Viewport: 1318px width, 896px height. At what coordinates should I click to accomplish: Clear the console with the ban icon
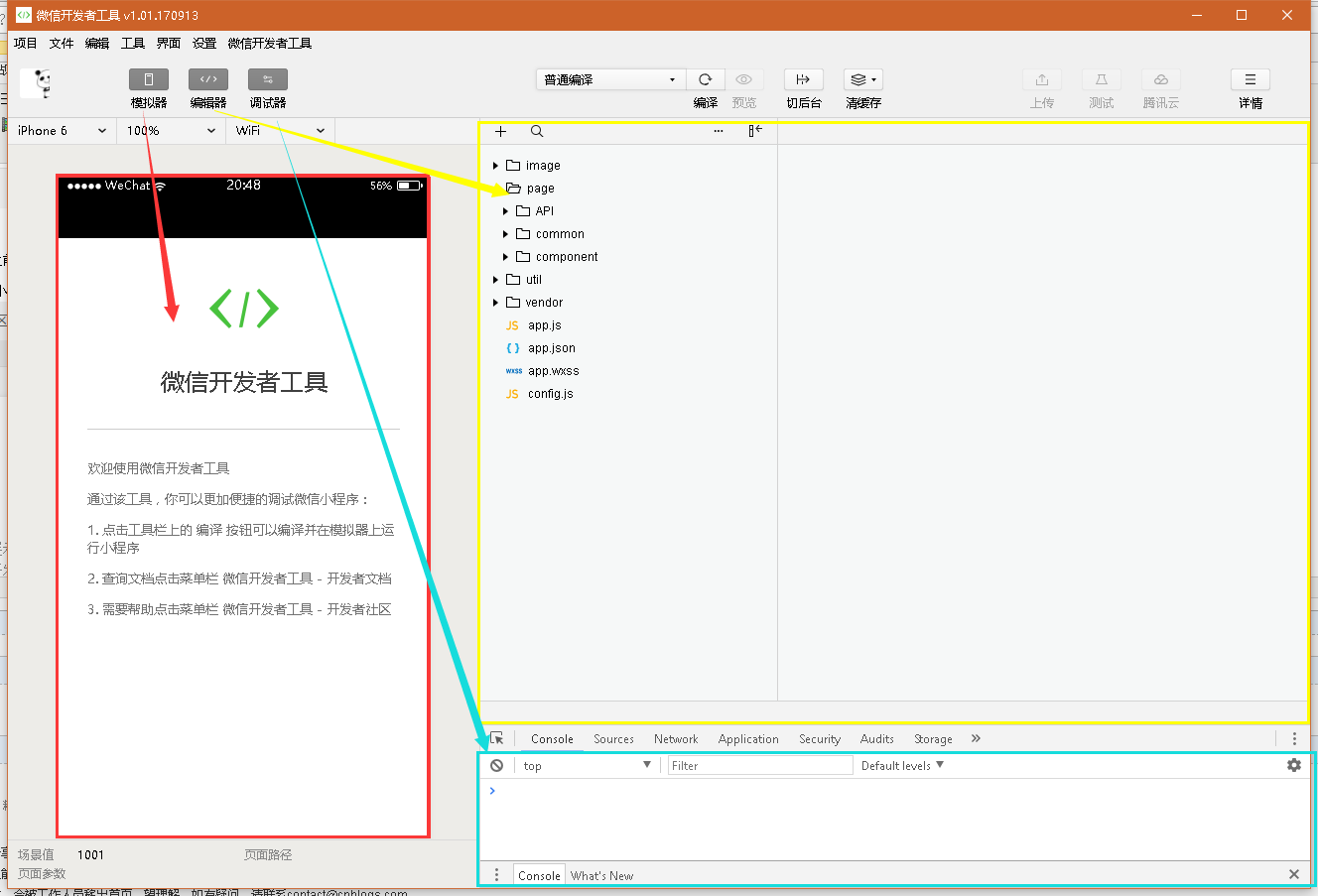click(497, 766)
